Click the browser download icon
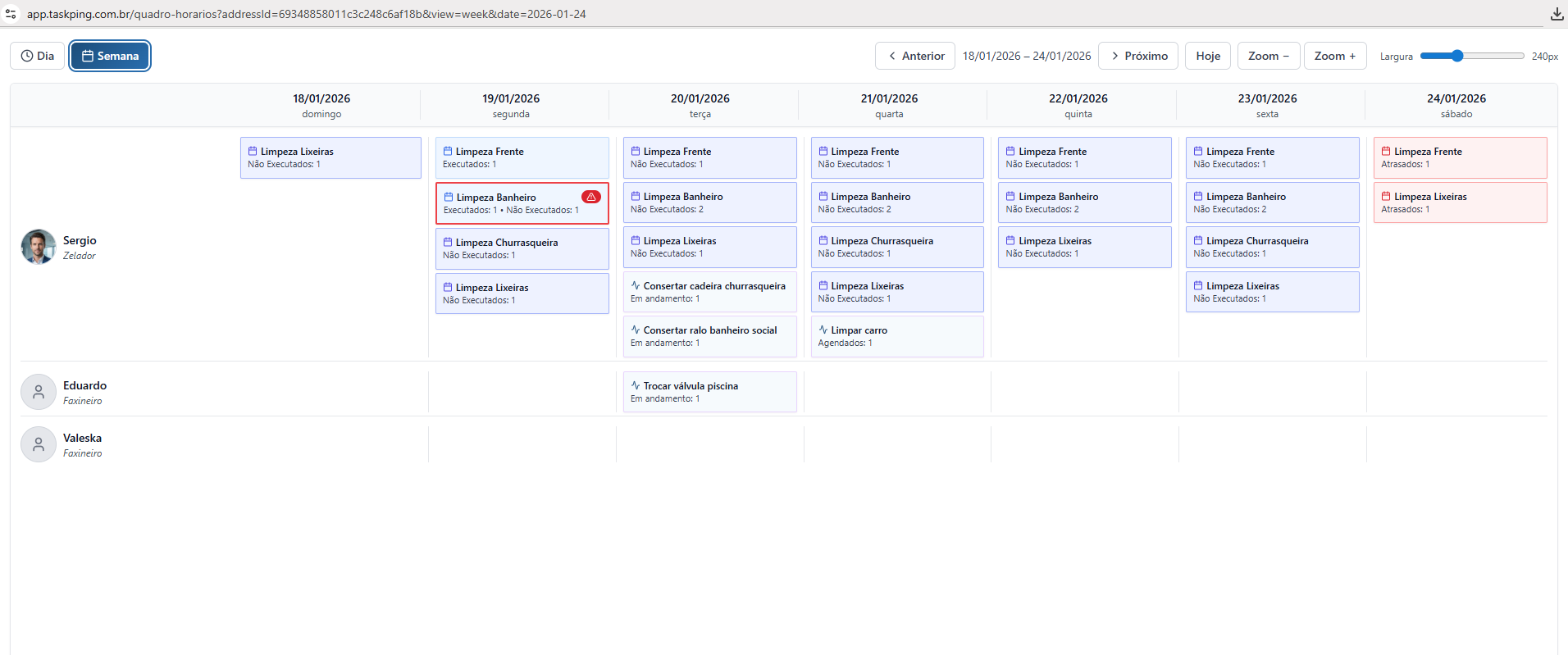Screen dimensions: 1568x655 click(x=1557, y=14)
